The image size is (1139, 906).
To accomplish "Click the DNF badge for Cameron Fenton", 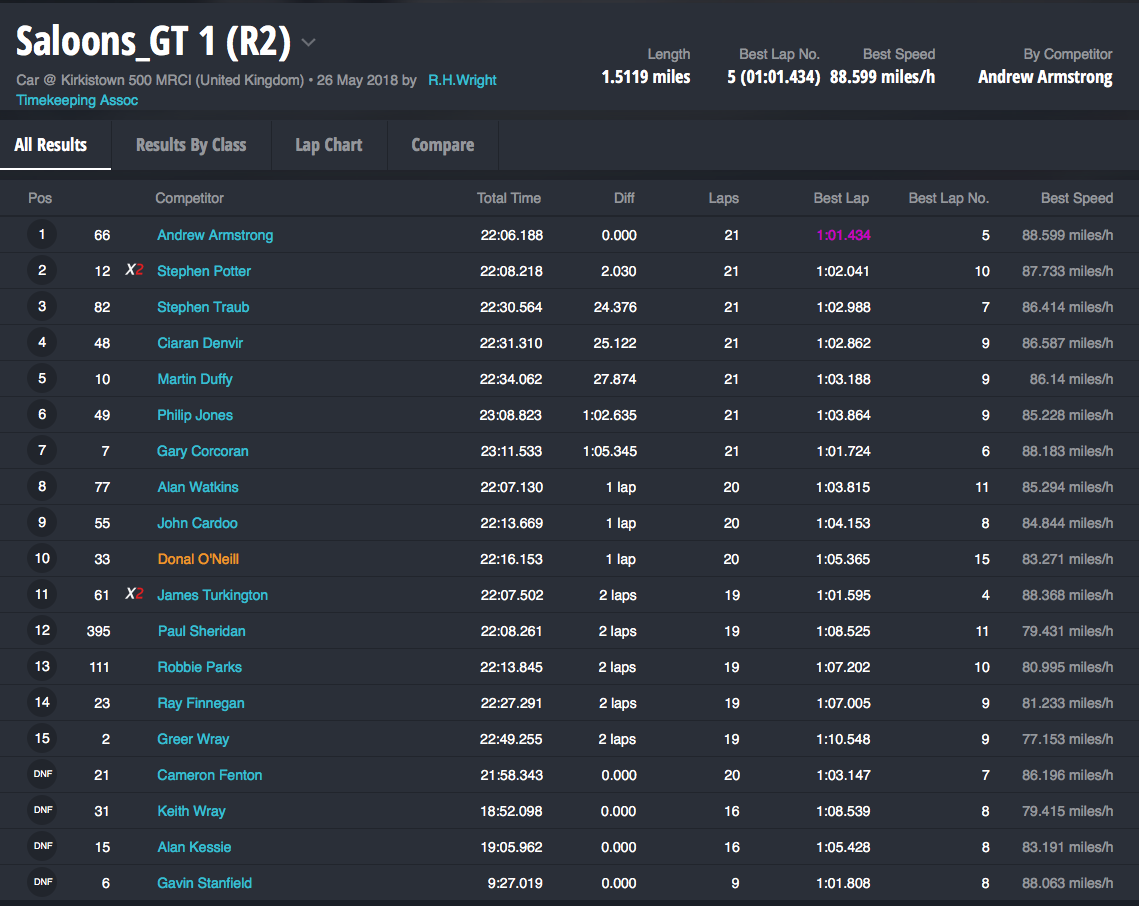I will pyautogui.click(x=42, y=775).
